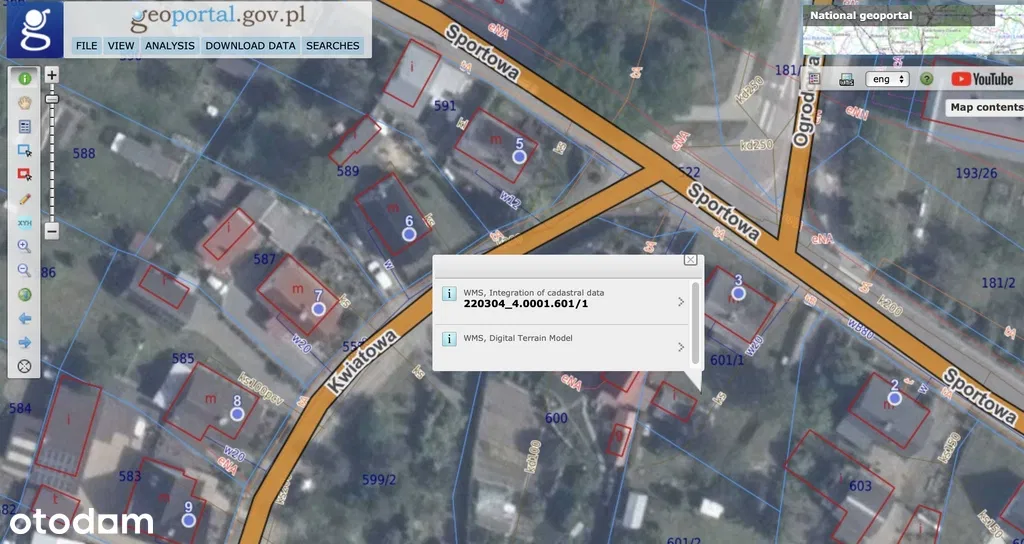Click the zoom slider handle
1024x544 pixels.
click(x=52, y=99)
